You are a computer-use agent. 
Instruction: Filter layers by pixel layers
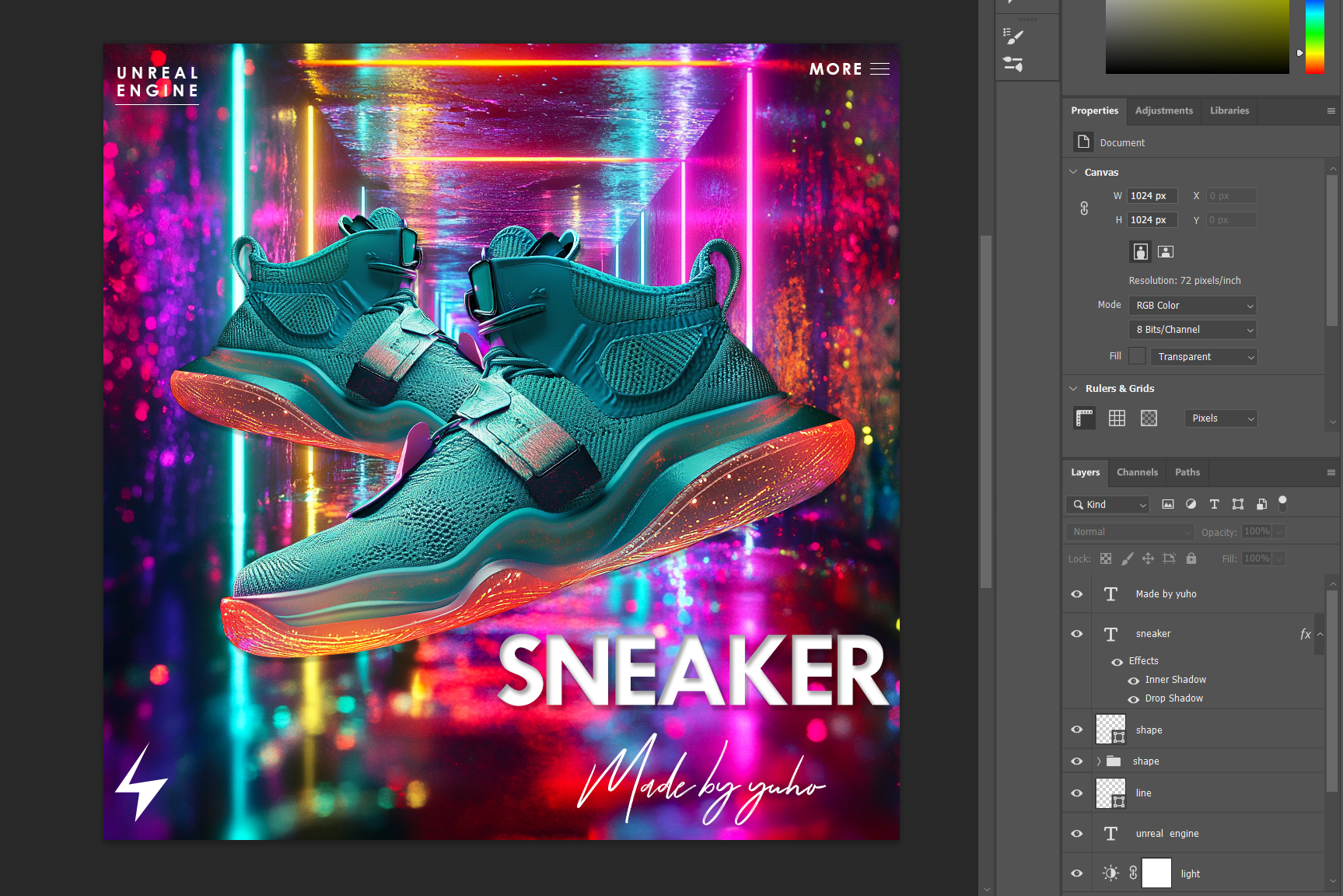pos(1168,504)
